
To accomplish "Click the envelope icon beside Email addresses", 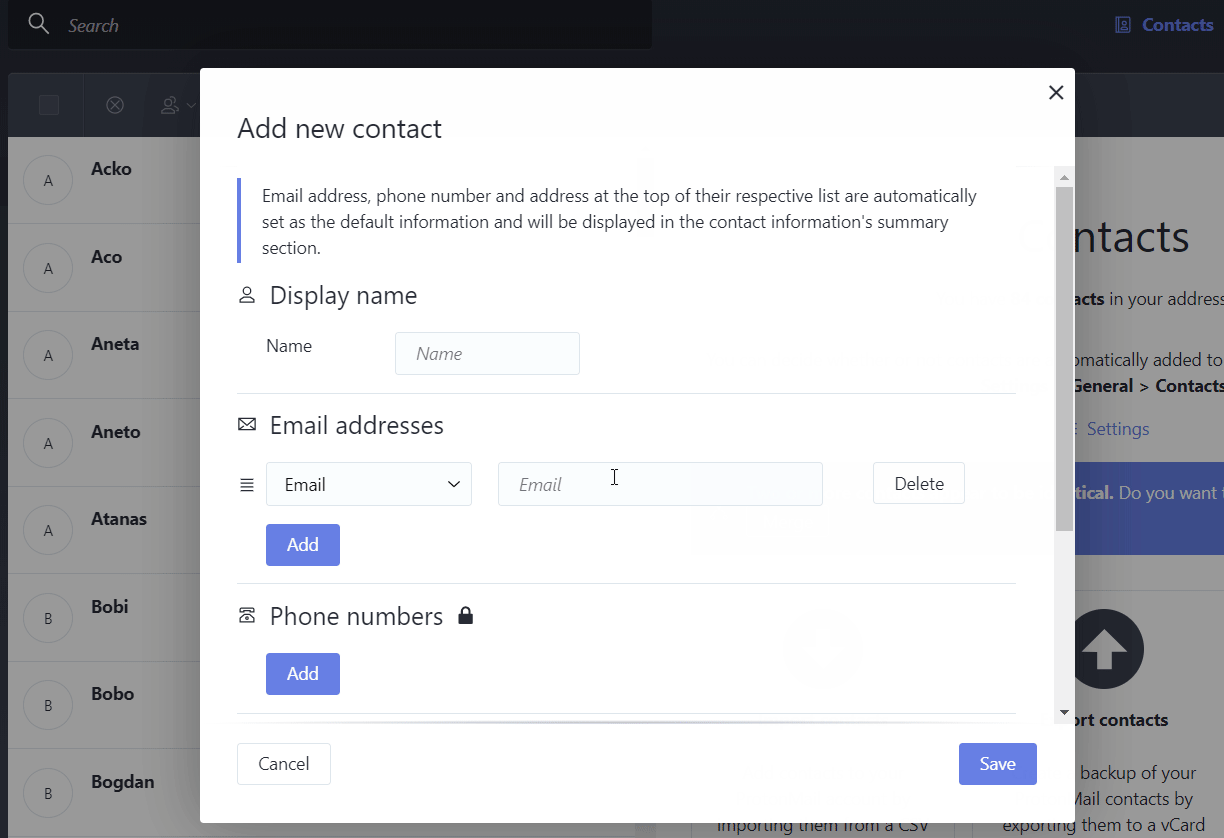I will [246, 424].
